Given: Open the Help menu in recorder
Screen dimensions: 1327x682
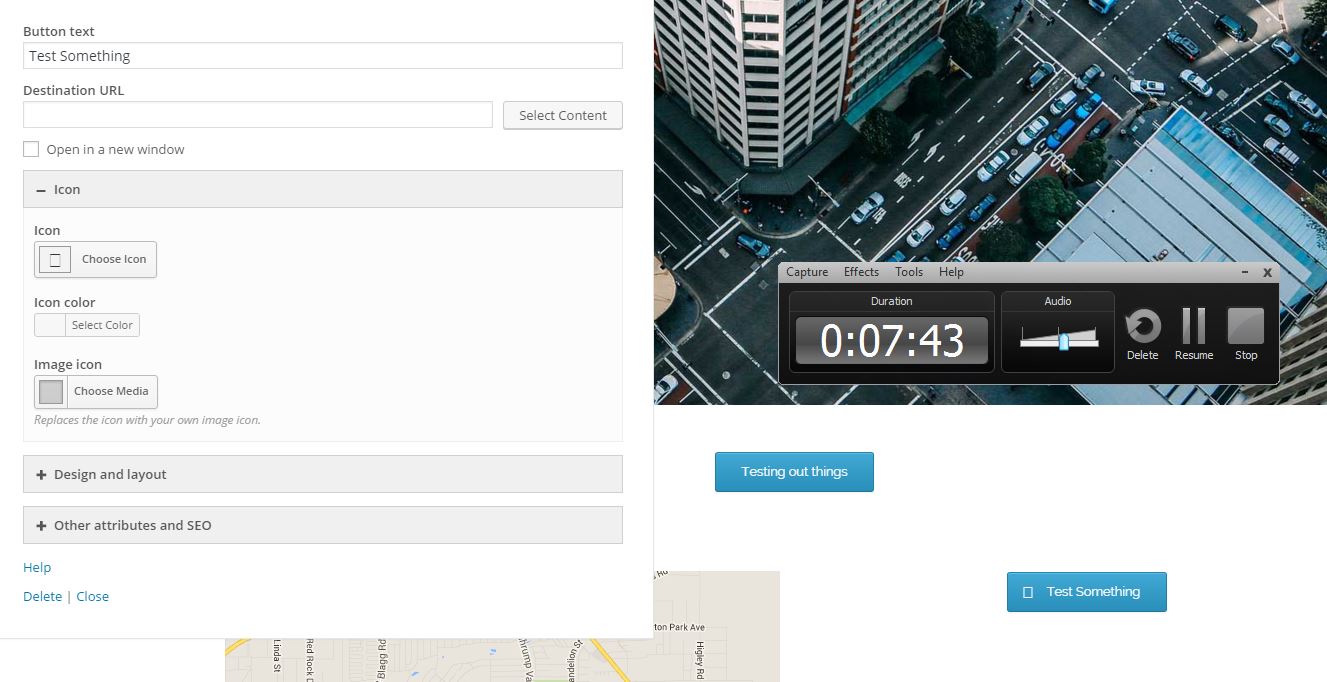Looking at the screenshot, I should click(x=951, y=272).
